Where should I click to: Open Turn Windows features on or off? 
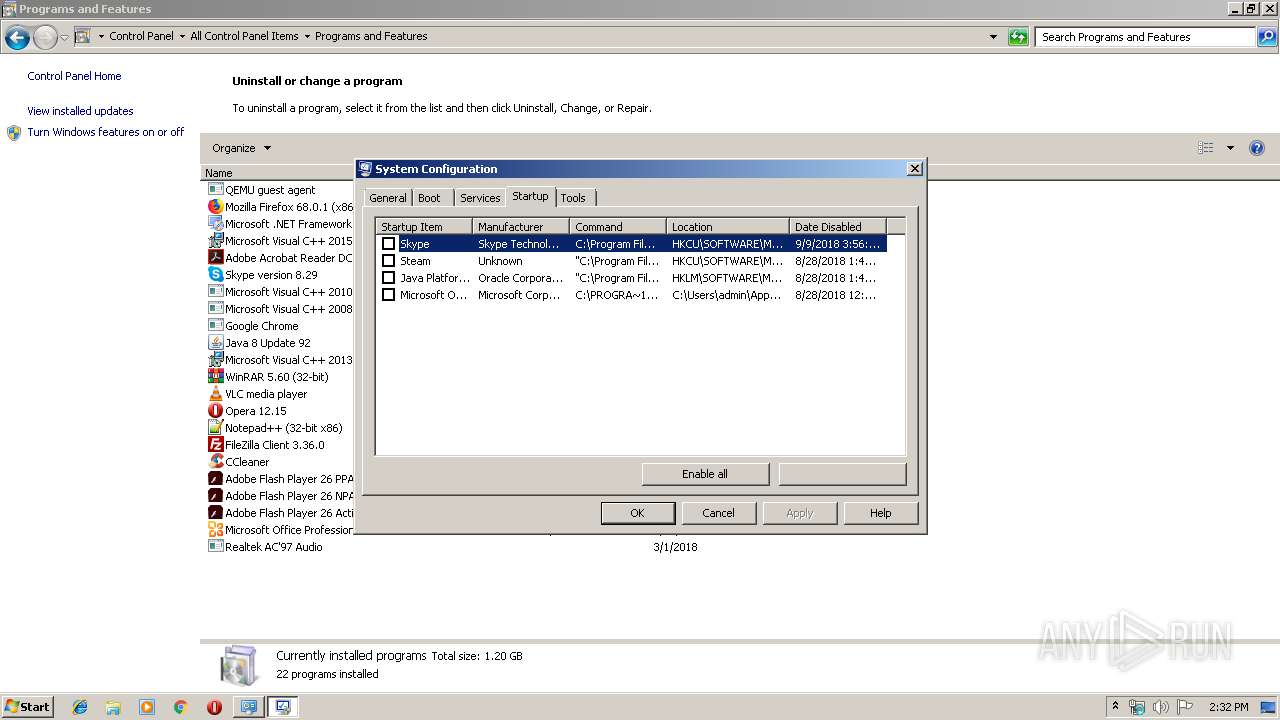coord(105,132)
